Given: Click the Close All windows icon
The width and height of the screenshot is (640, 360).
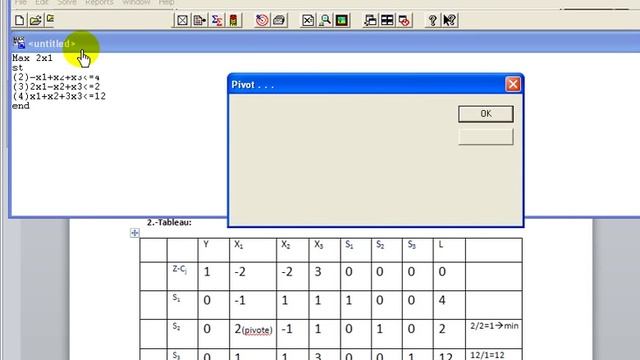Looking at the screenshot, I should point(404,20).
